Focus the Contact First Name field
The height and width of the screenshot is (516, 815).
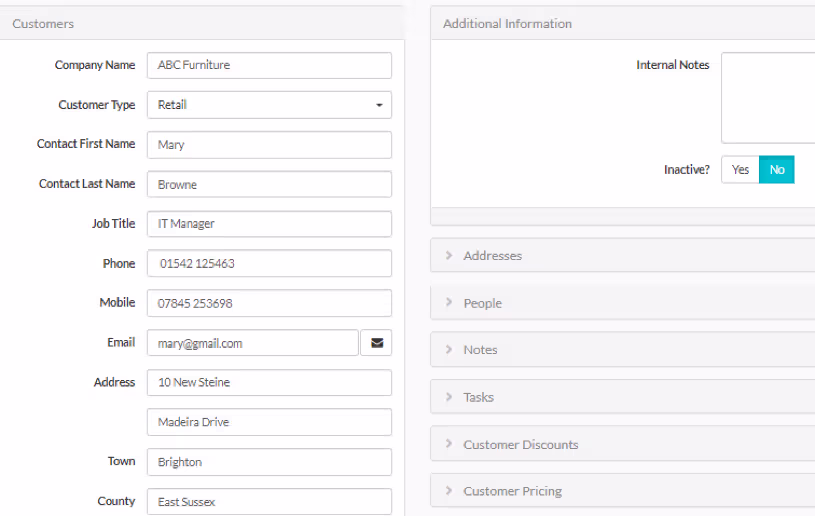tap(269, 144)
